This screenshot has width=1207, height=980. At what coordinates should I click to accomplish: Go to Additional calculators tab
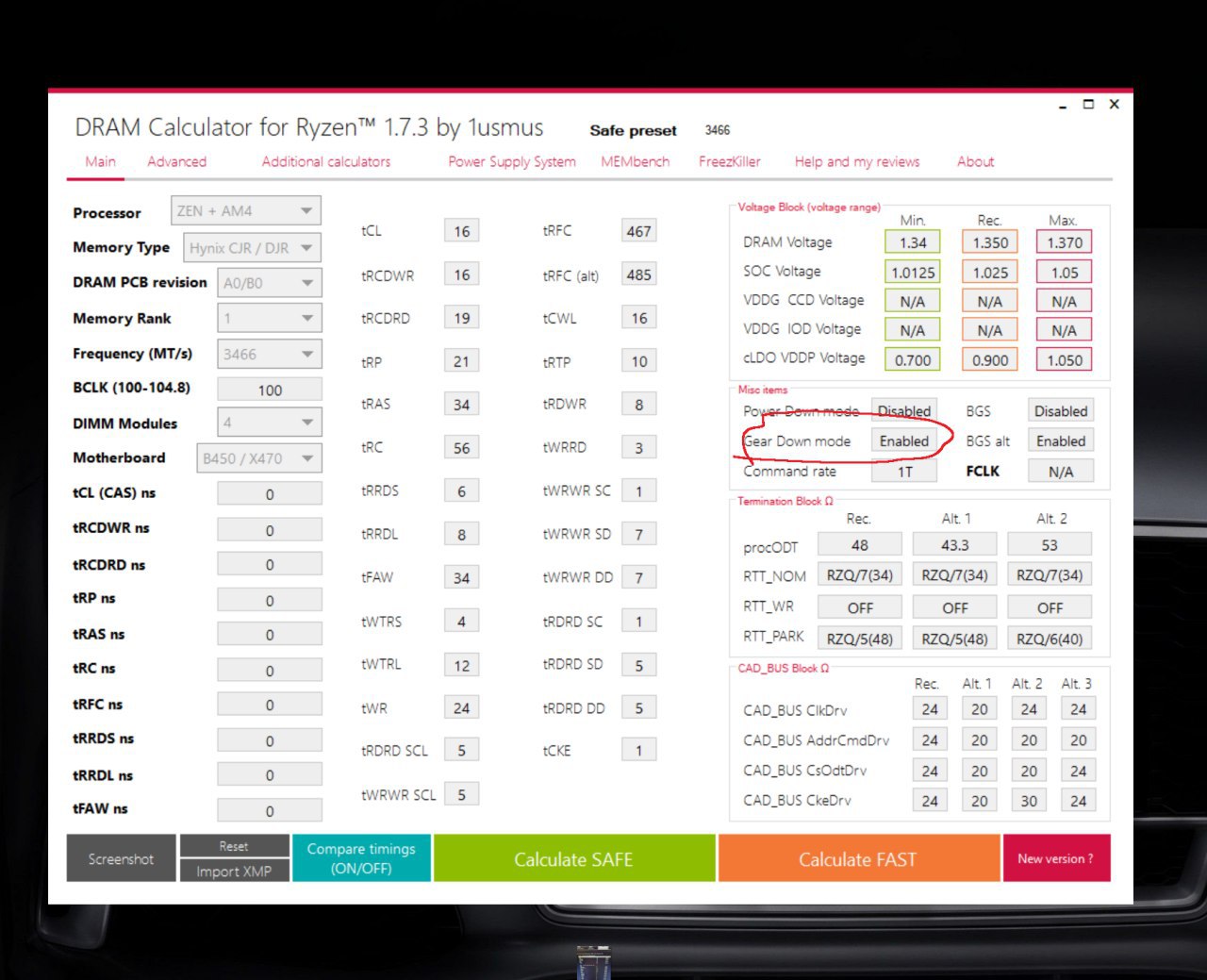click(x=326, y=161)
